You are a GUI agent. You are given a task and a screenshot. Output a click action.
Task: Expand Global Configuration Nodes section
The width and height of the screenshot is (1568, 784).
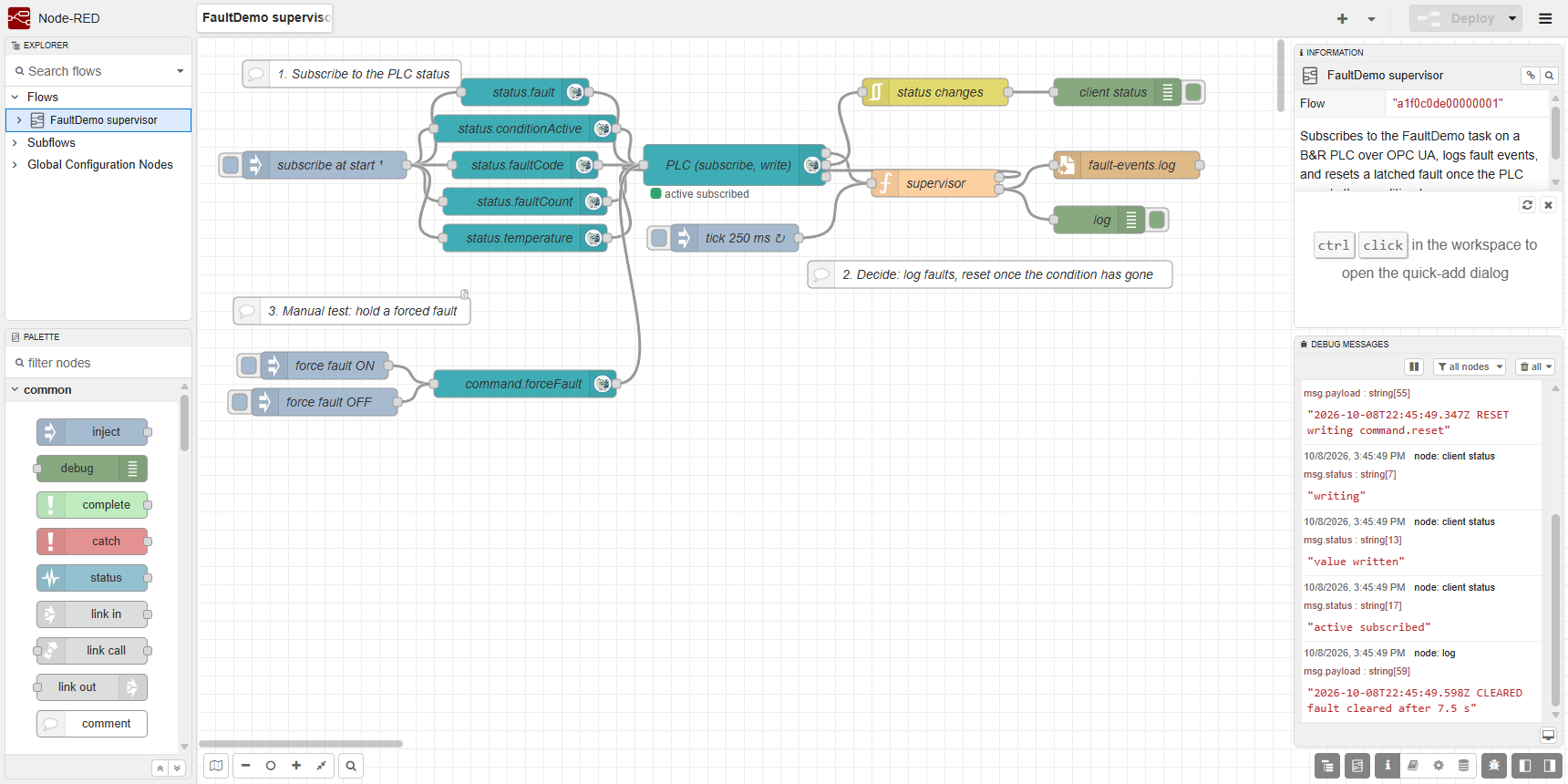point(15,164)
